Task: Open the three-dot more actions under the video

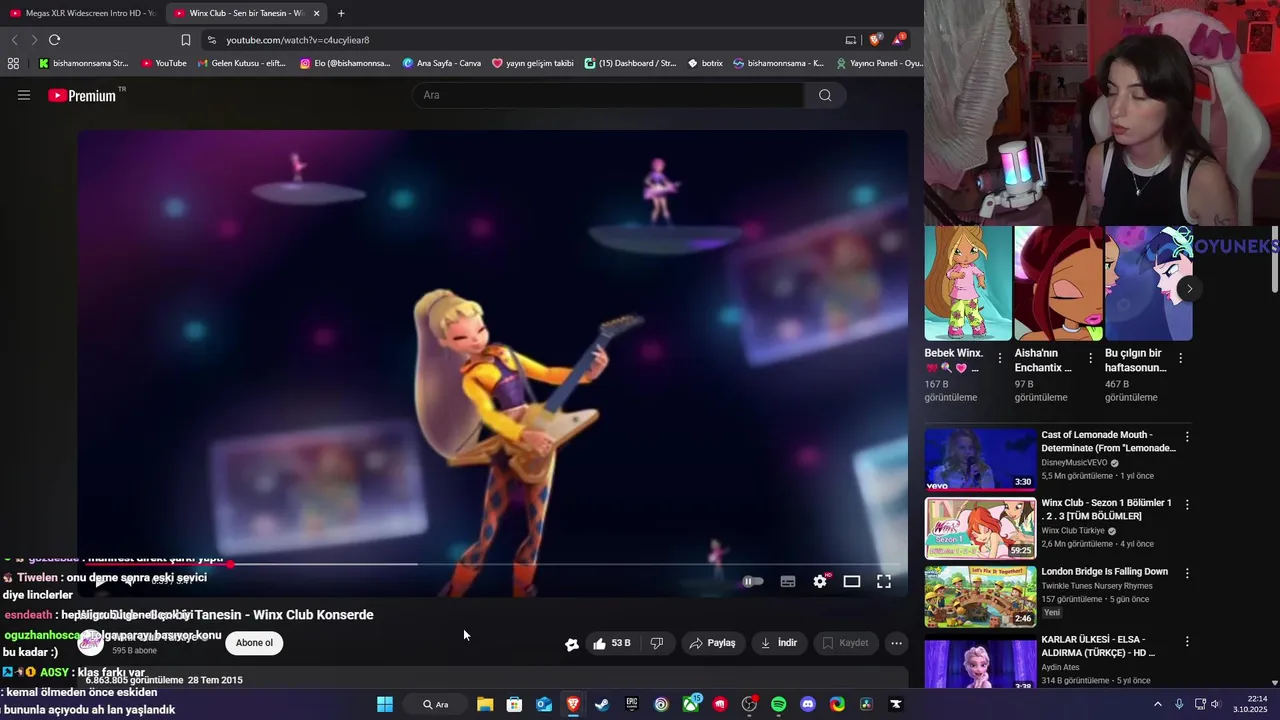Action: click(897, 643)
